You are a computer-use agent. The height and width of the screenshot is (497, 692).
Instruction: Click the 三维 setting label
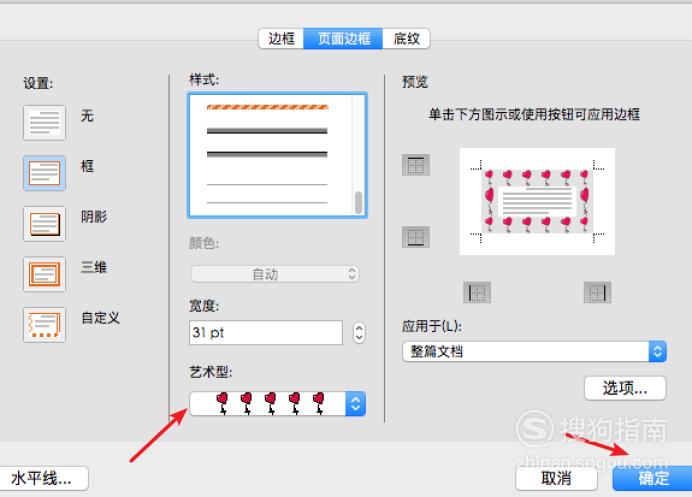pos(94,267)
